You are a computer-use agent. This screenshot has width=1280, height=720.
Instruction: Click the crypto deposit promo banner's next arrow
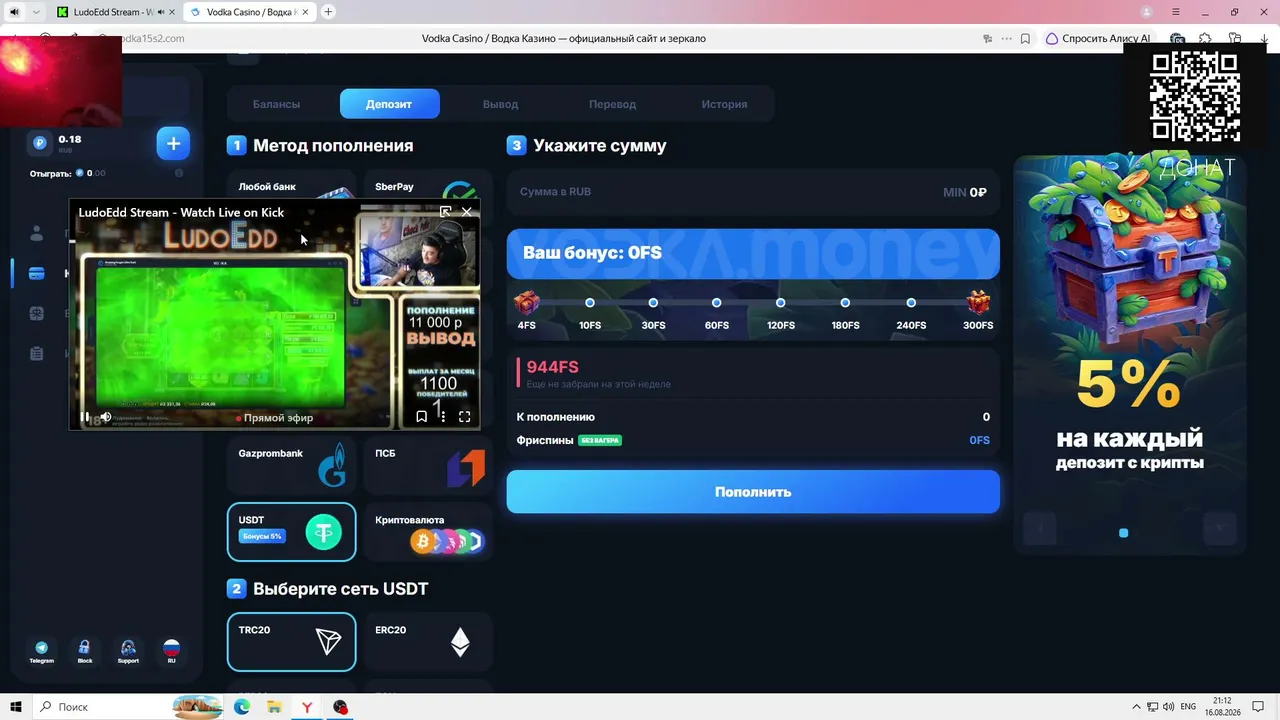[1220, 528]
